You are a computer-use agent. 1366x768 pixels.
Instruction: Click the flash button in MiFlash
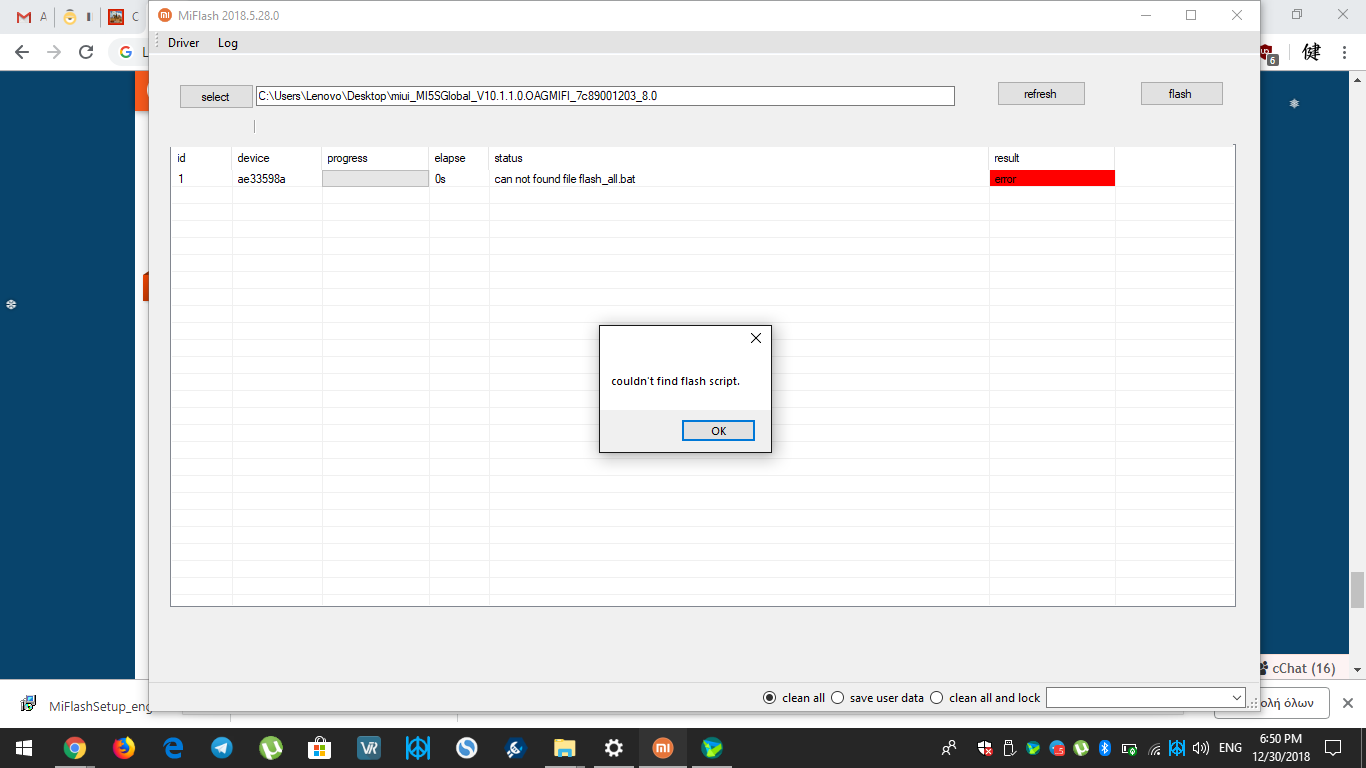pos(1181,94)
